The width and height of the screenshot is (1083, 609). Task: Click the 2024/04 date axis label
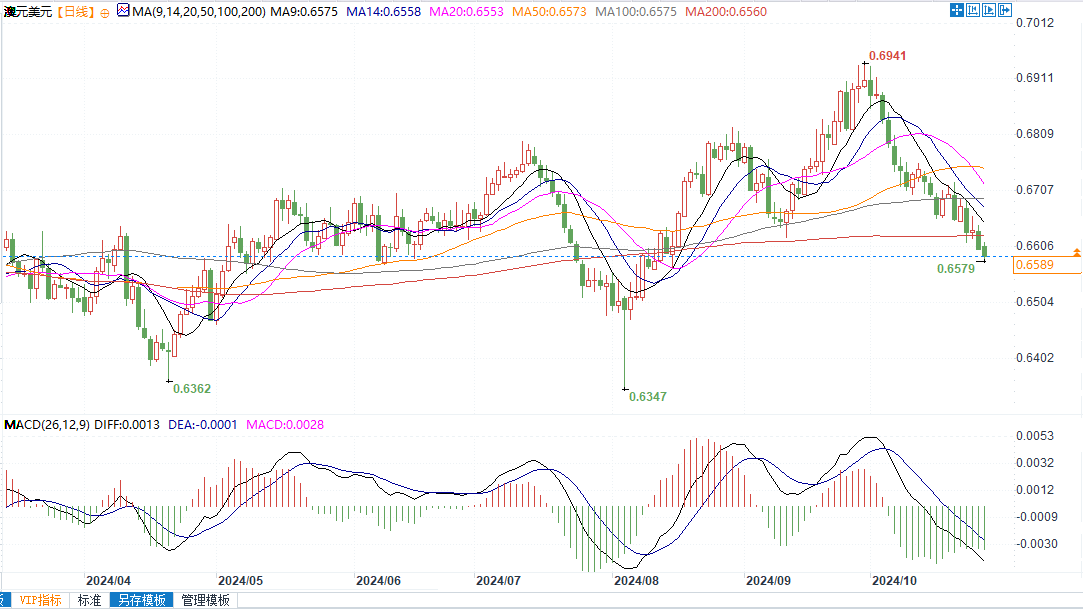pyautogui.click(x=108, y=581)
